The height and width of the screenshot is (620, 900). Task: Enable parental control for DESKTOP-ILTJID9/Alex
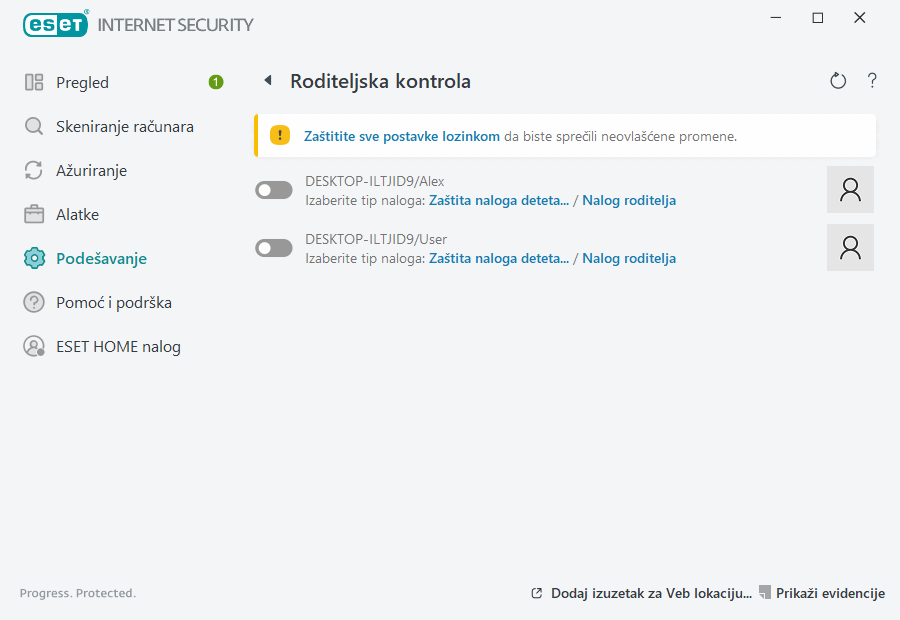(273, 189)
